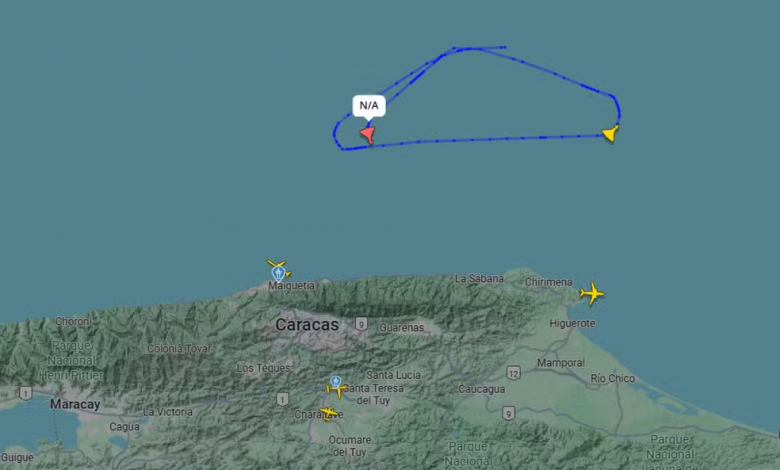Click the yellow triangular aircraft east of the loop

click(x=611, y=134)
